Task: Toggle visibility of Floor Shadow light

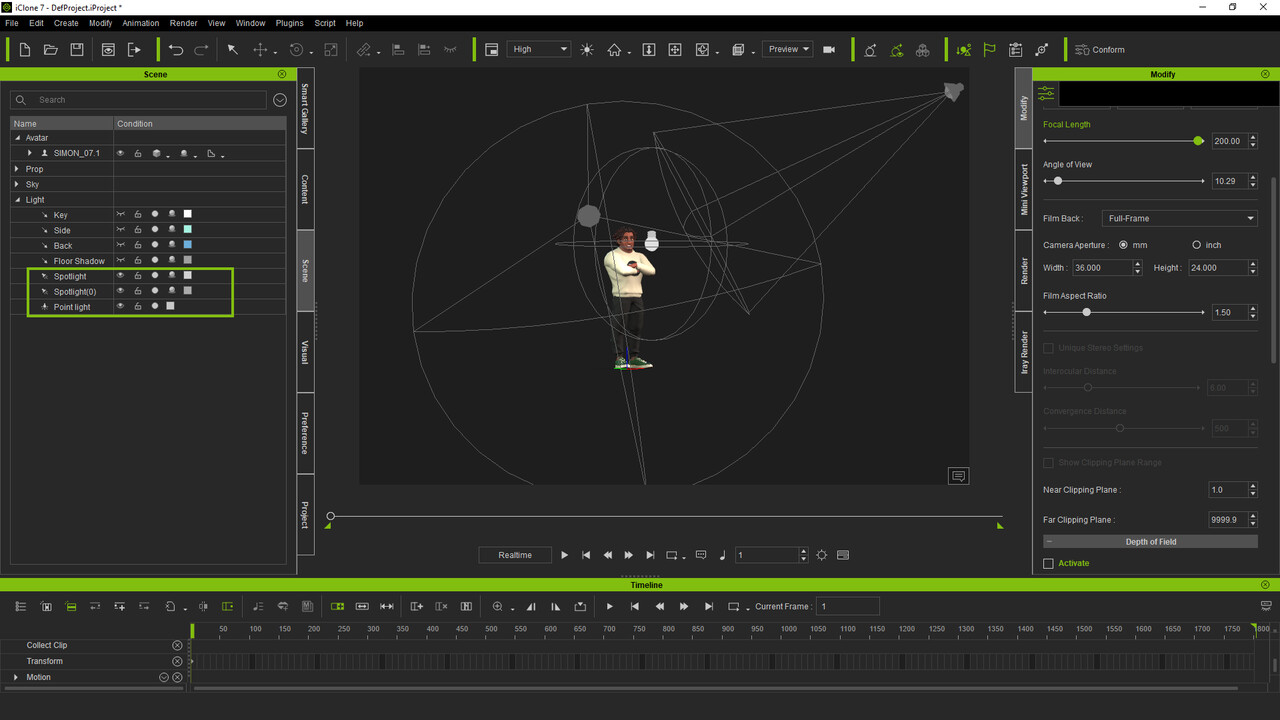Action: point(121,261)
